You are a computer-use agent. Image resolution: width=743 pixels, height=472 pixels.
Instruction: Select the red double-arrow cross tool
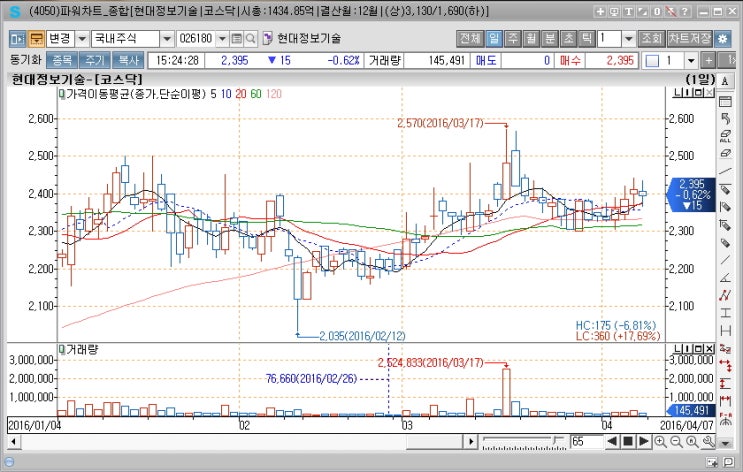tap(725, 366)
